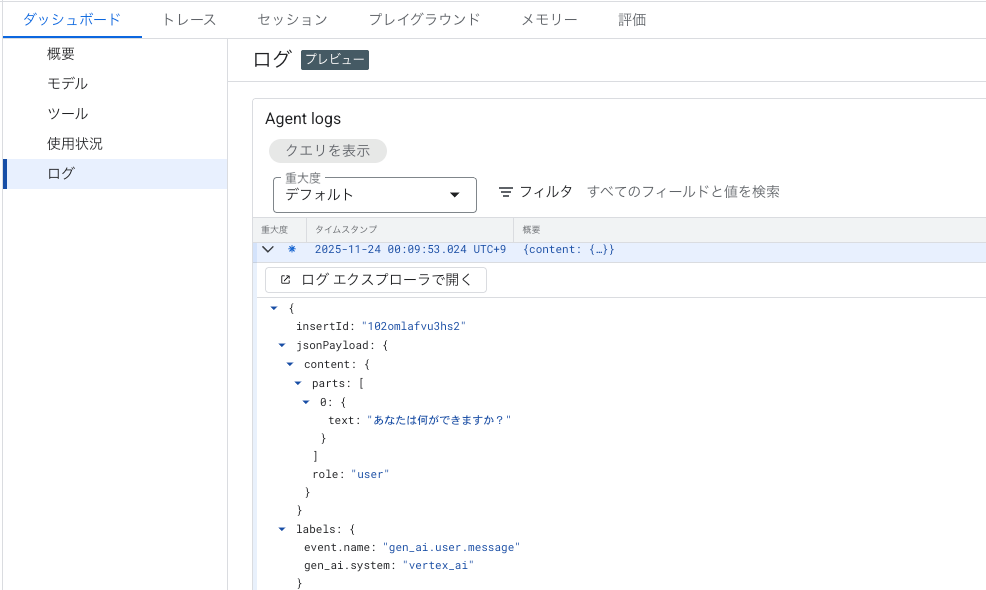Screen dimensions: 986x590
Task: Click the filter icon beside フィルタ
Action: (x=506, y=192)
